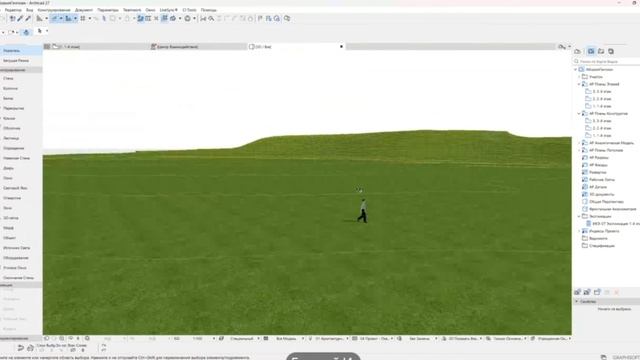
Task: Toggle the grid snap icon in toolbar
Action: coord(83,18)
